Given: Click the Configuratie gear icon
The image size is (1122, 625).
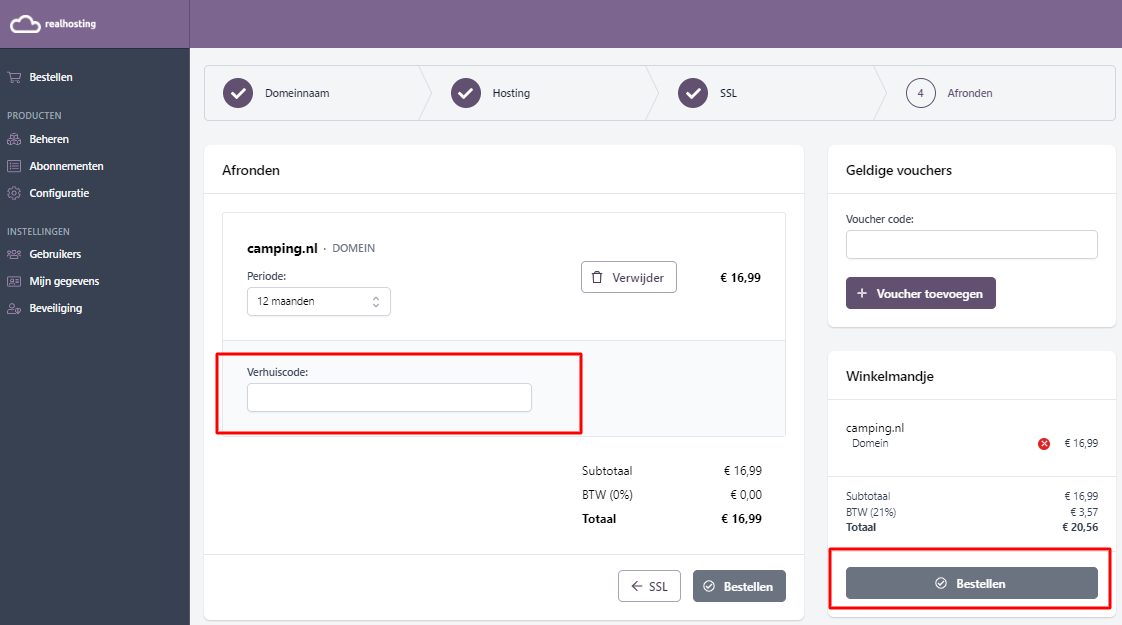Looking at the screenshot, I should point(14,193).
